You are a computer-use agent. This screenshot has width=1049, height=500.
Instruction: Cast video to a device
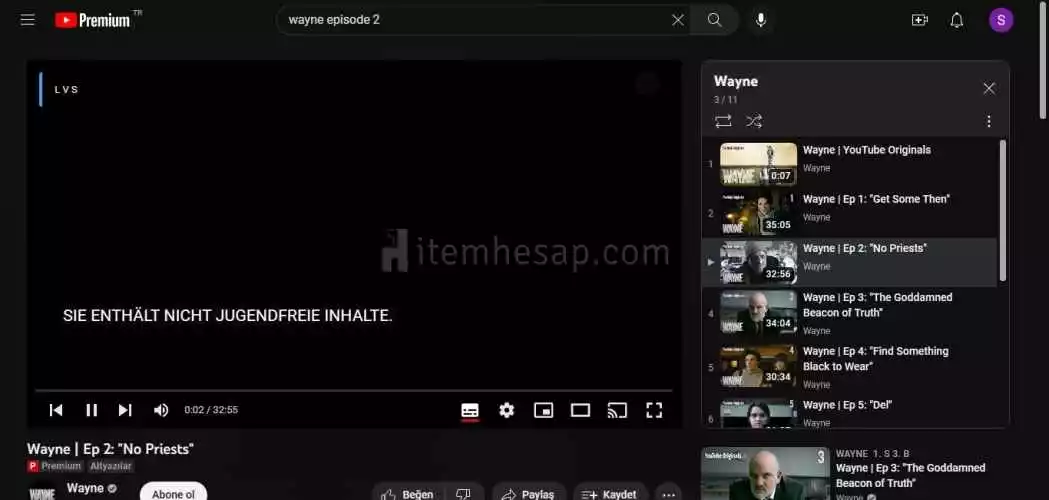(x=618, y=410)
